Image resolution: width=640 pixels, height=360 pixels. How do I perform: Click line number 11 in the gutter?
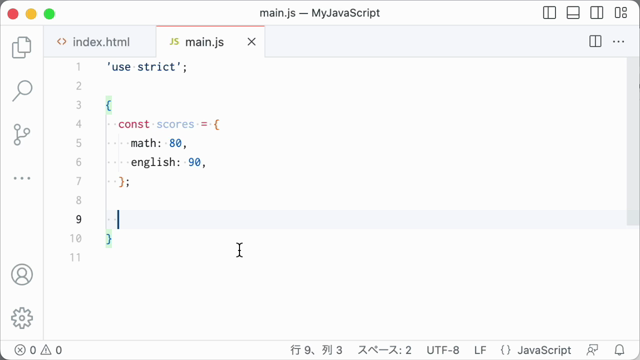click(76, 258)
